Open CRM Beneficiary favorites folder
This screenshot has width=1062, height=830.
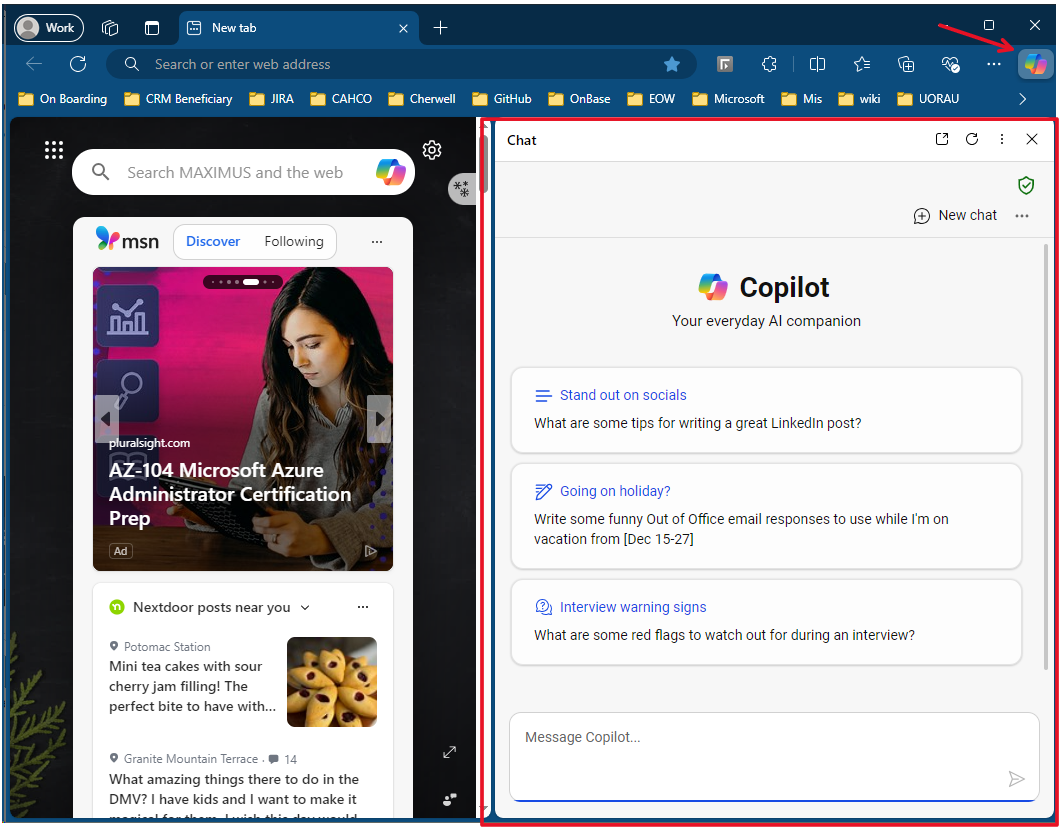click(178, 99)
